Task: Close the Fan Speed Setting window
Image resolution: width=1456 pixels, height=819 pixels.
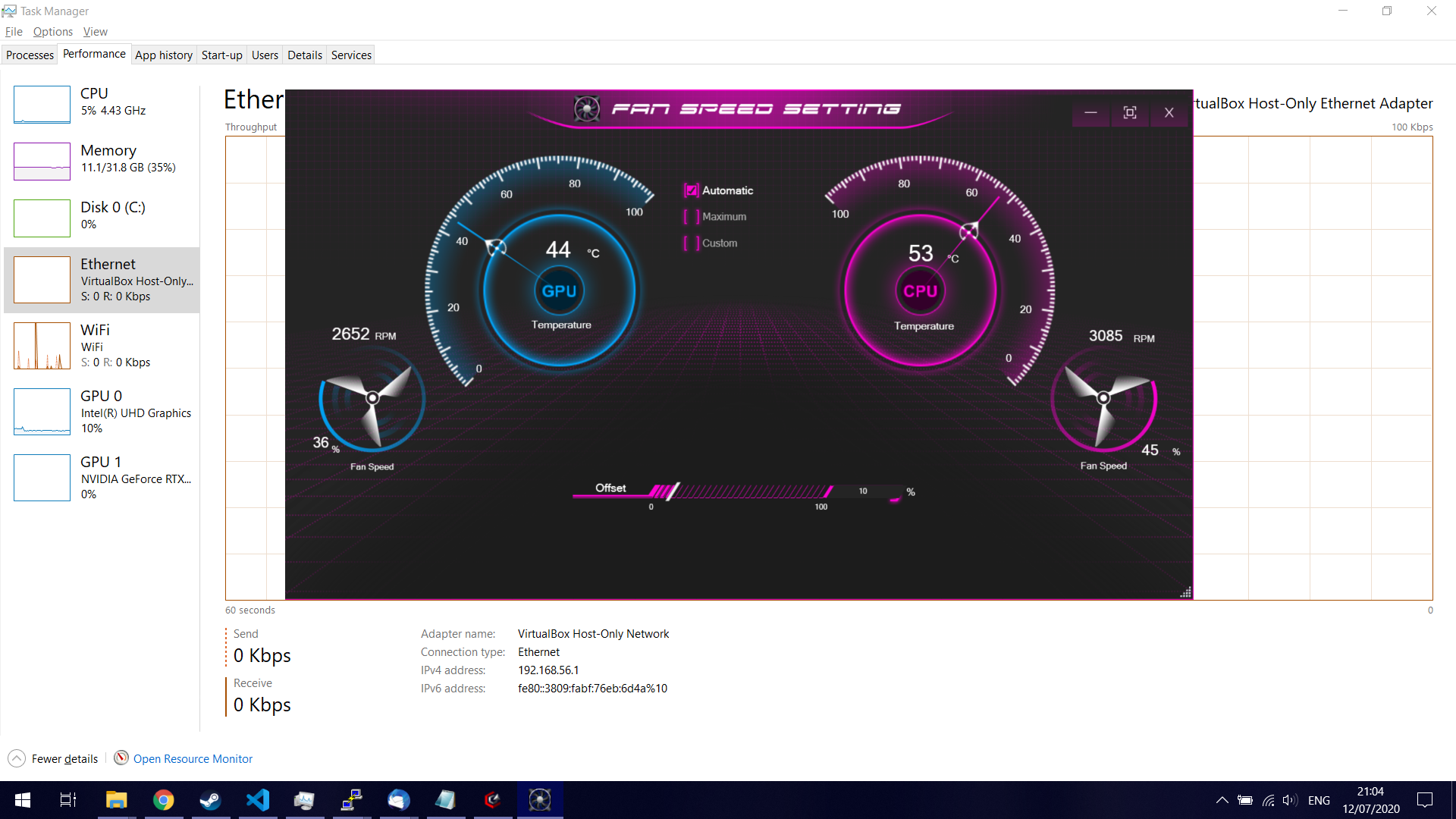Action: click(1169, 113)
